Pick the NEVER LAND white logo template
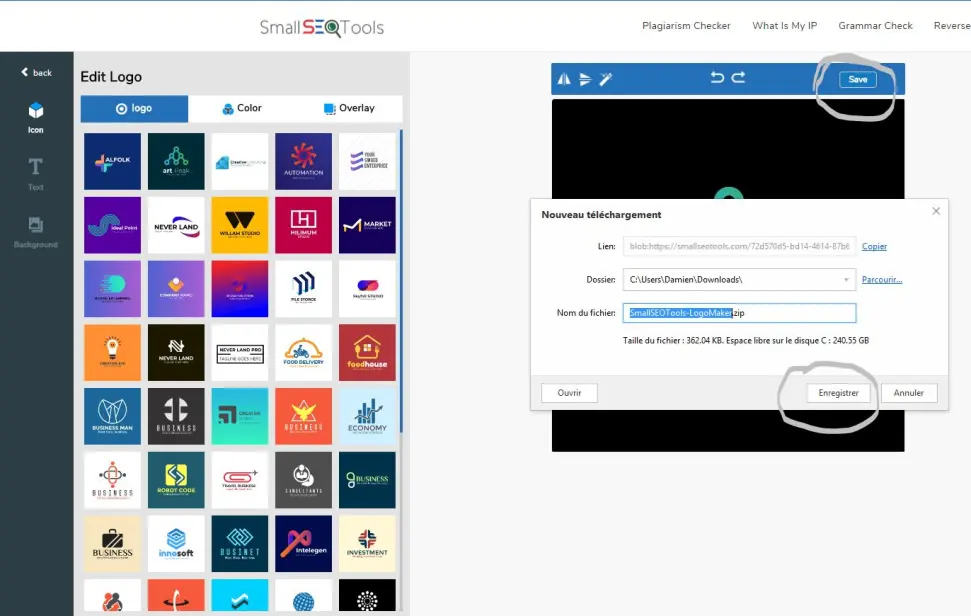Viewport: 971px width, 616px height. pos(176,225)
